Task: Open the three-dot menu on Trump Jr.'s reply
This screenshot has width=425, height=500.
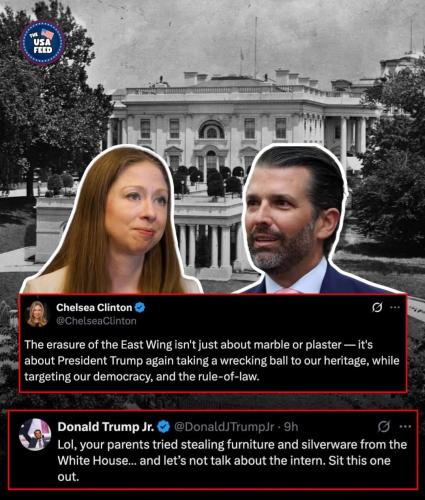Action: [405, 426]
